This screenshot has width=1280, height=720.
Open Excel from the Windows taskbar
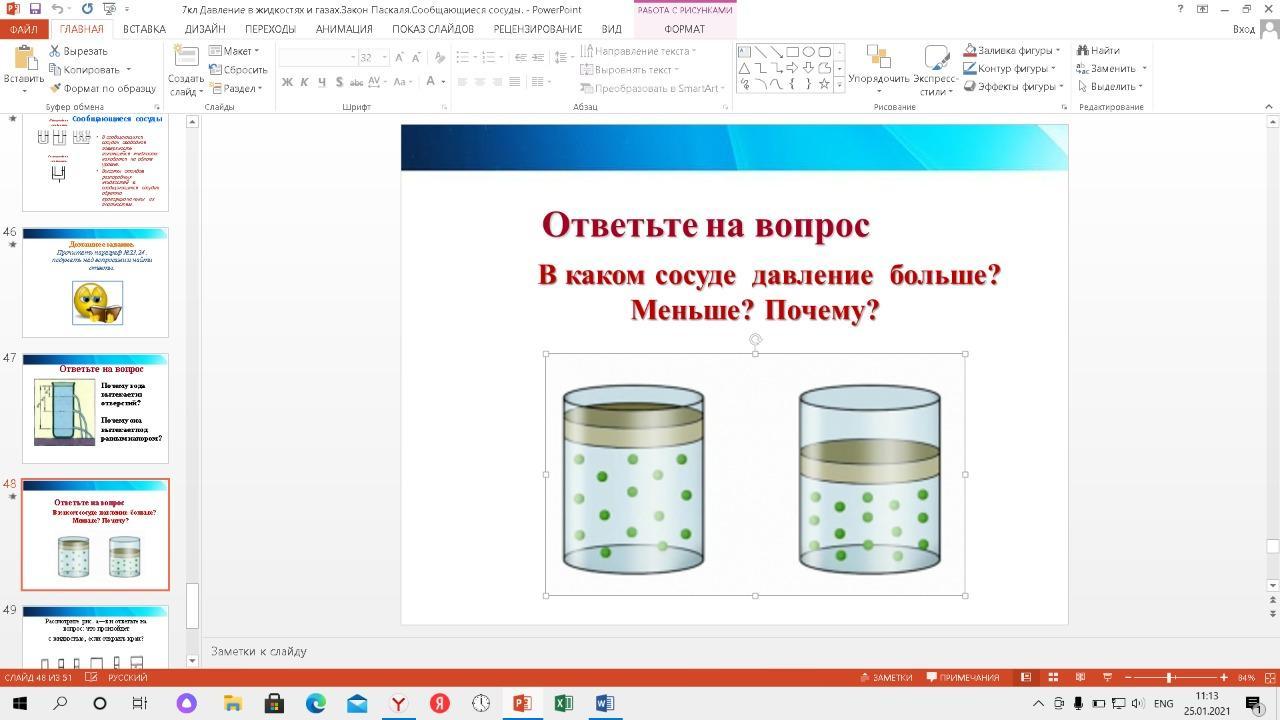pos(563,703)
